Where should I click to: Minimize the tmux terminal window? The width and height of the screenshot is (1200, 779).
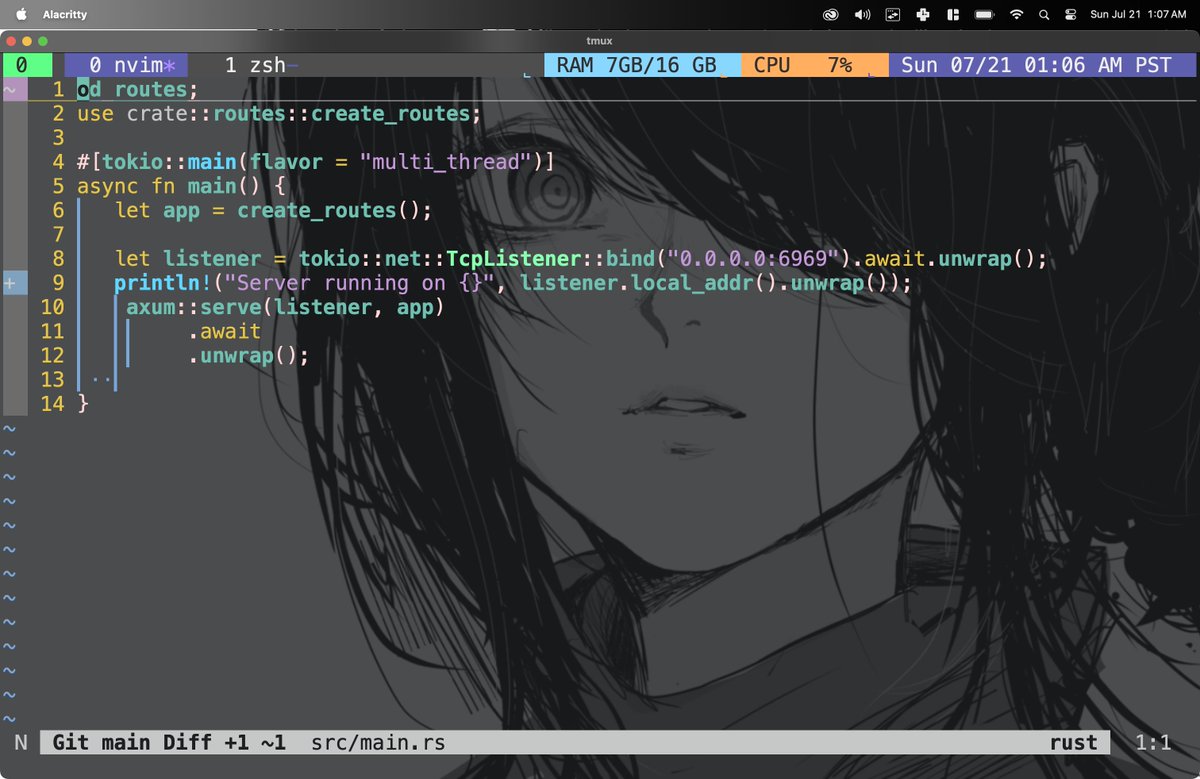pos(28,41)
